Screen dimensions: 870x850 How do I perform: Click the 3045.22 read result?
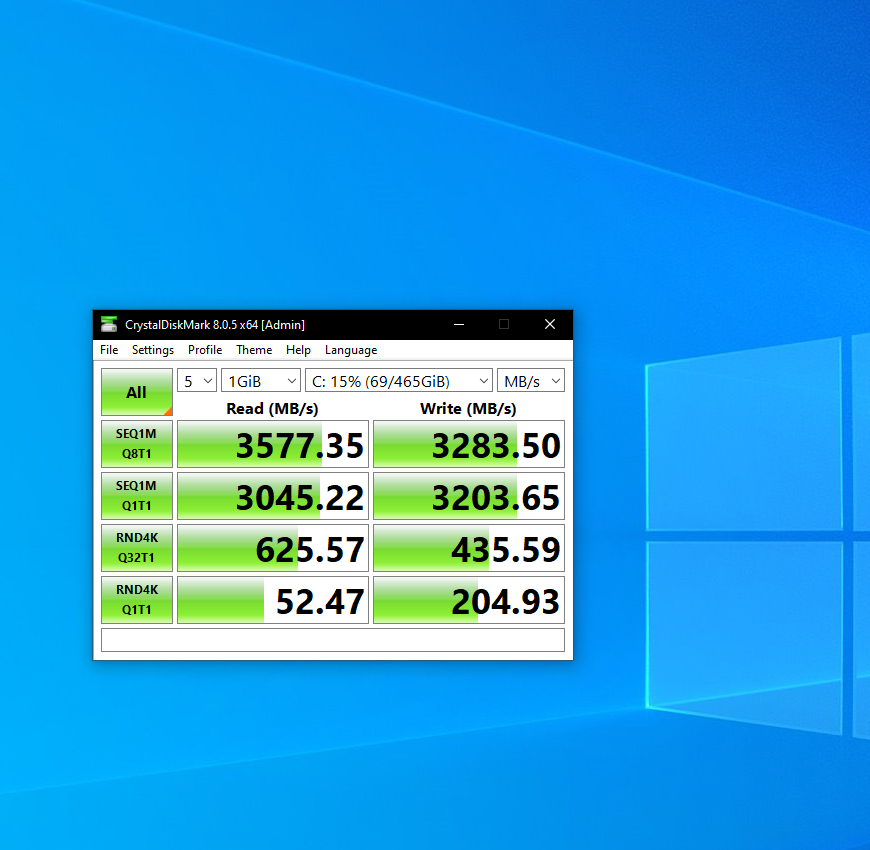273,496
